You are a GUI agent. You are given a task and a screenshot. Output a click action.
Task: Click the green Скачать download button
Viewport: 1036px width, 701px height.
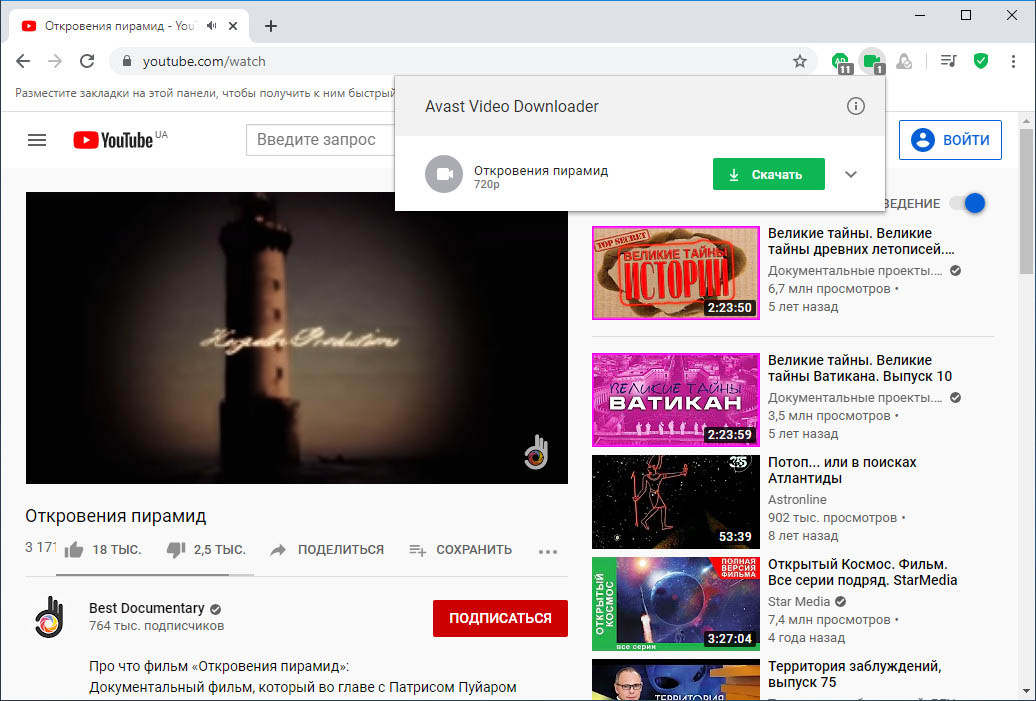point(768,174)
